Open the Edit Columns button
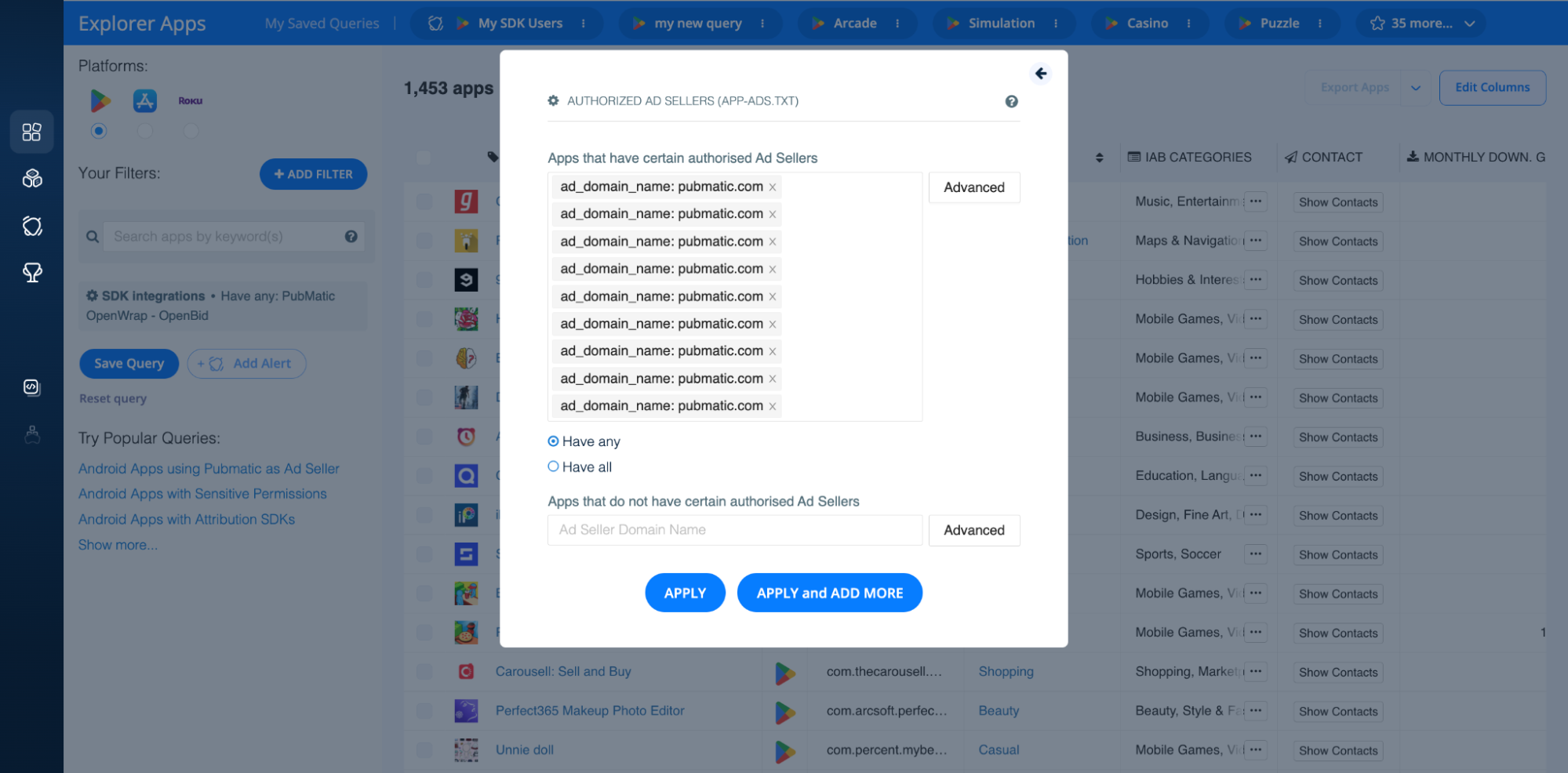 pos(1493,88)
